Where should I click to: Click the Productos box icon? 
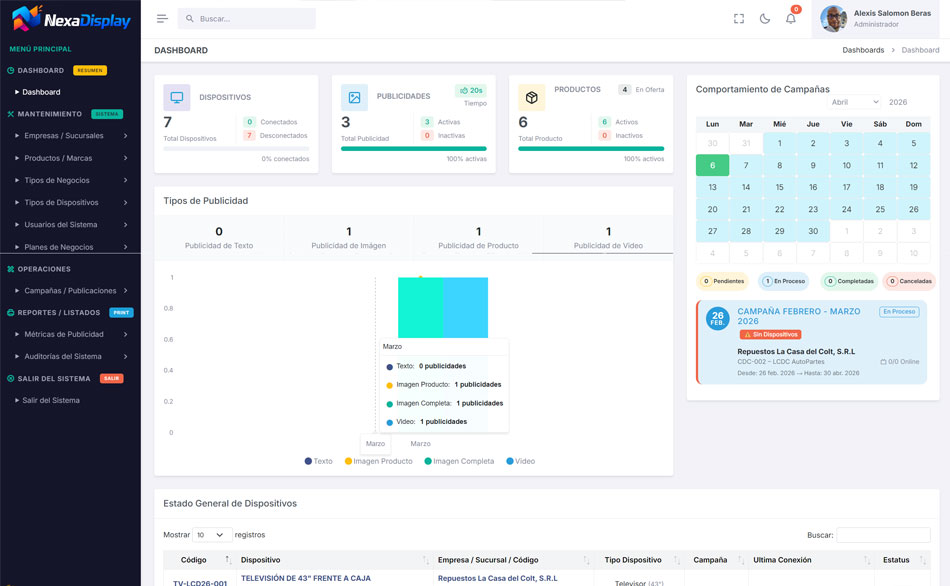click(531, 97)
